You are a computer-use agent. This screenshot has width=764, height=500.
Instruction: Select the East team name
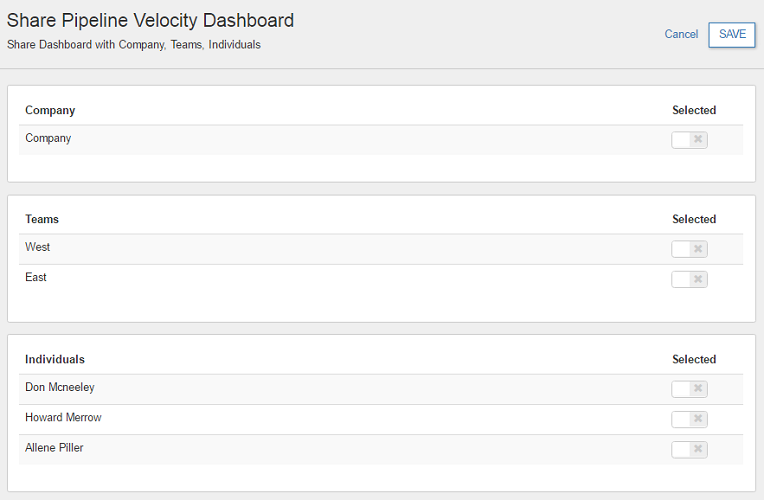point(36,277)
